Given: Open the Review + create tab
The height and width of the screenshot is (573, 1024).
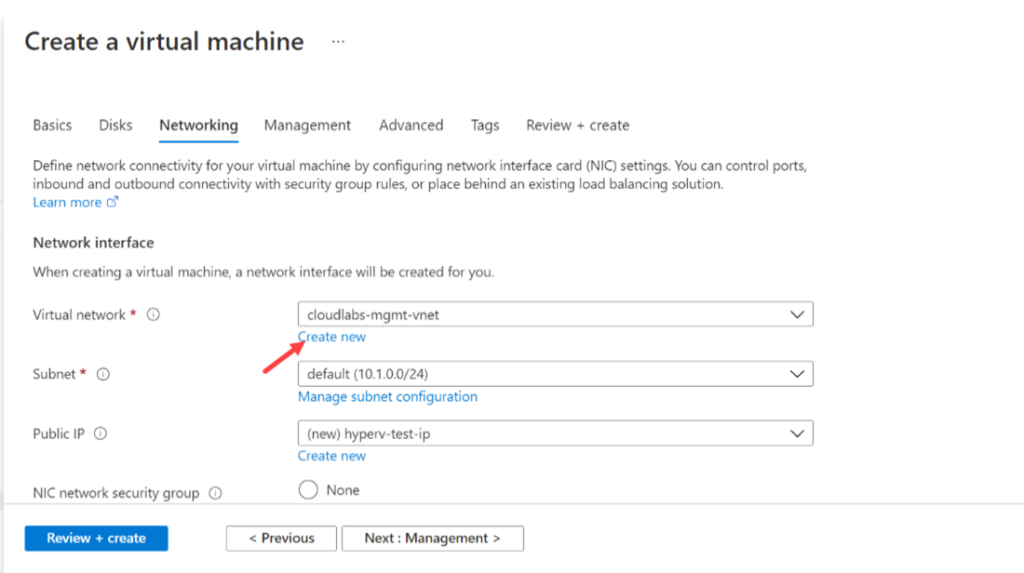Looking at the screenshot, I should [x=578, y=125].
